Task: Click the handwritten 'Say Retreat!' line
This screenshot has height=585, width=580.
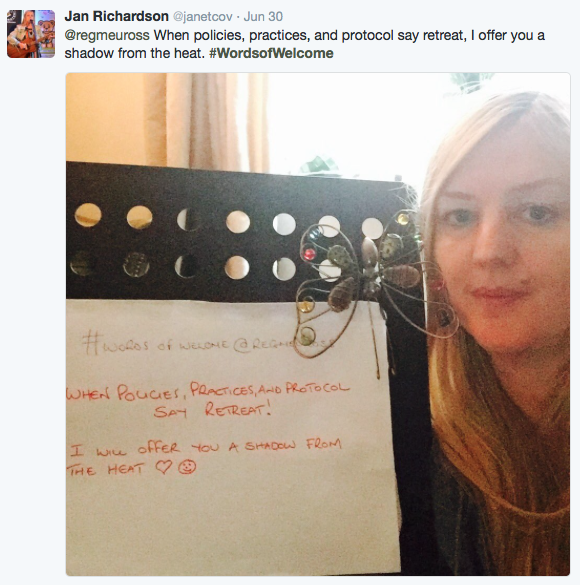Action: (x=212, y=410)
